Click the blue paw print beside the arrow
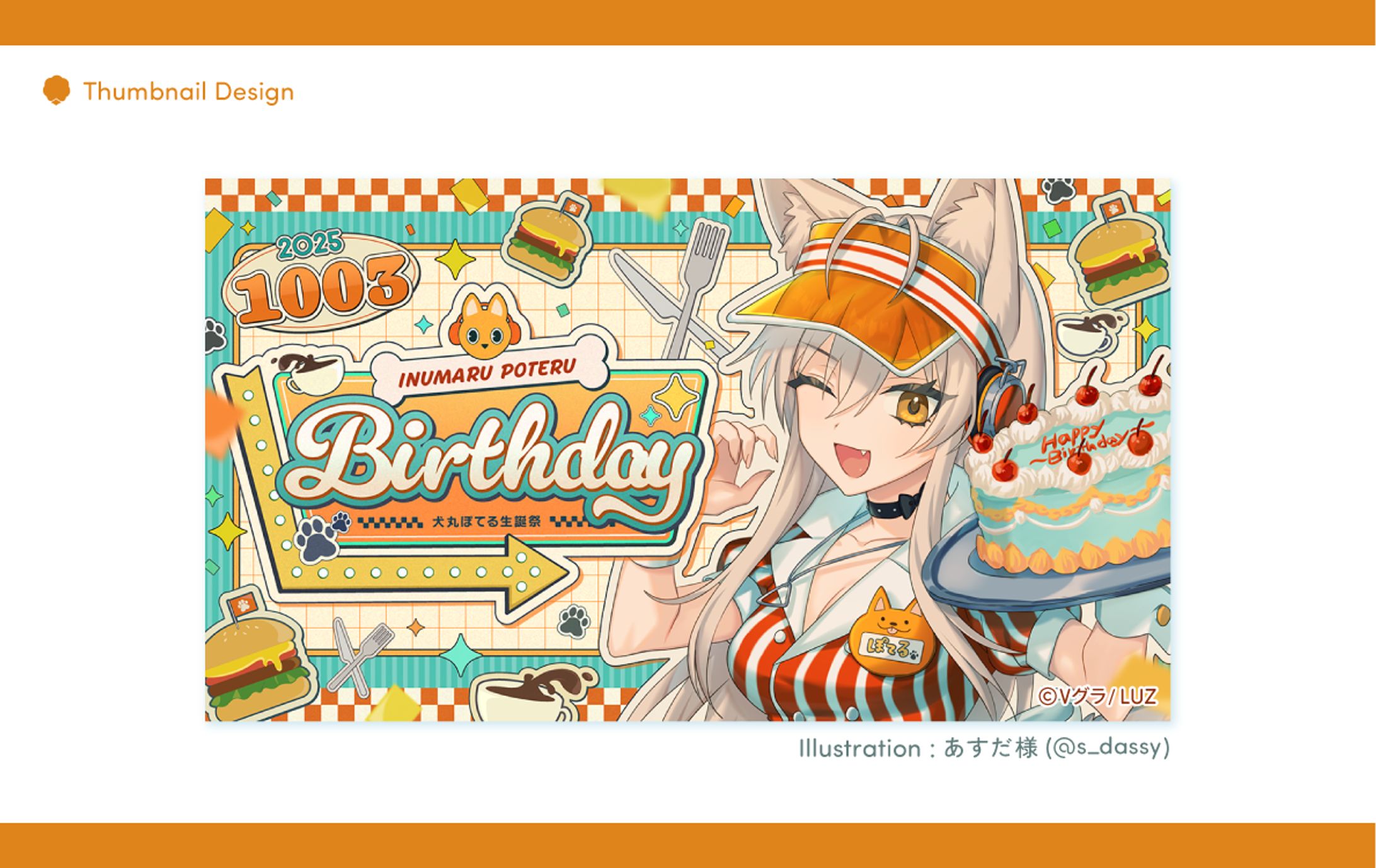Screen dimensions: 1376x868 coord(319,539)
